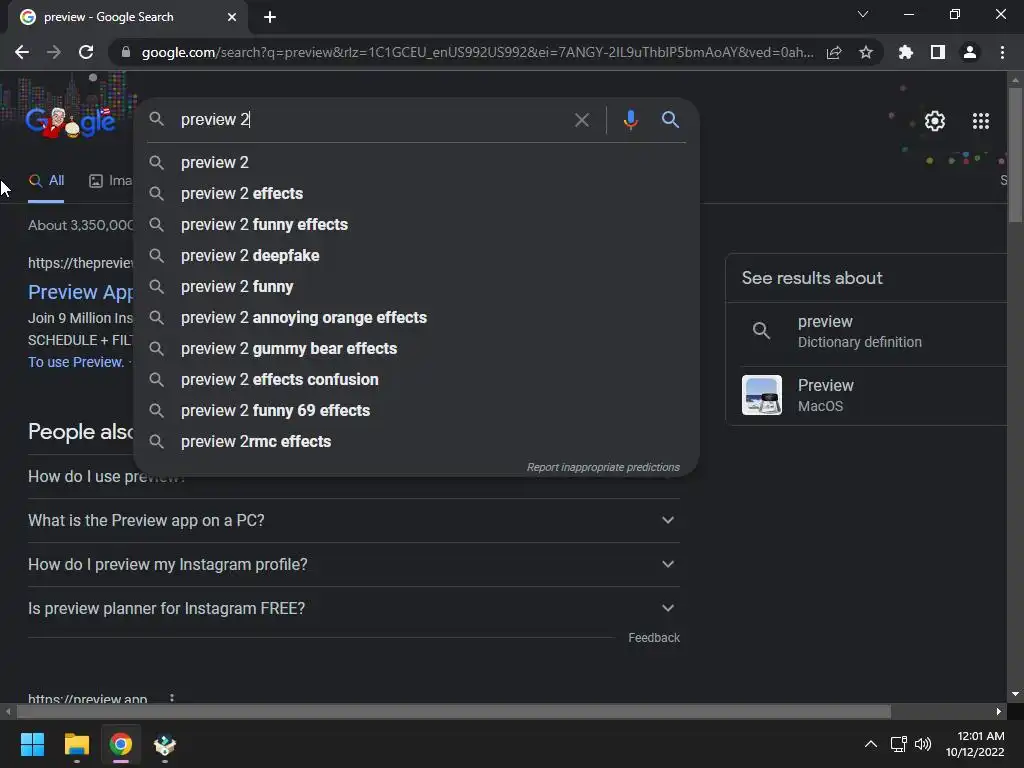Image resolution: width=1024 pixels, height=768 pixels.
Task: Open the 'Preview MacOS' result
Action: coord(867,395)
